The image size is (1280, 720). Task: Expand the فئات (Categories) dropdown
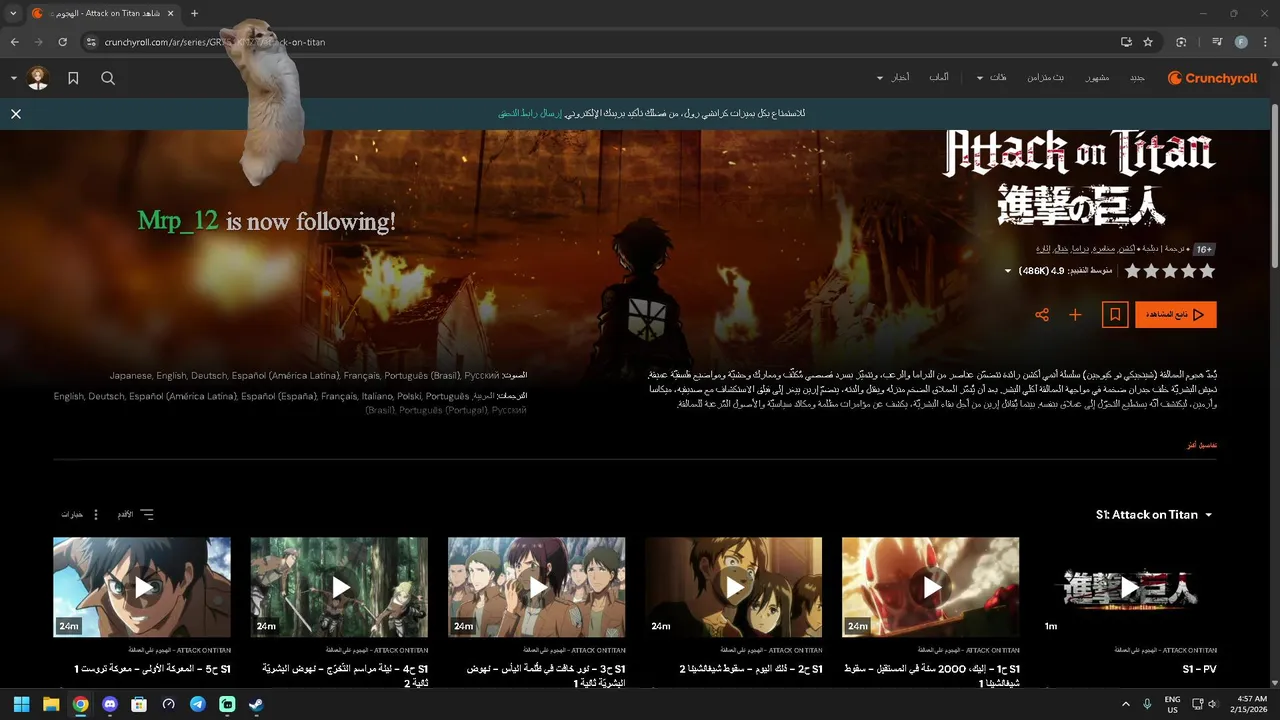[992, 78]
